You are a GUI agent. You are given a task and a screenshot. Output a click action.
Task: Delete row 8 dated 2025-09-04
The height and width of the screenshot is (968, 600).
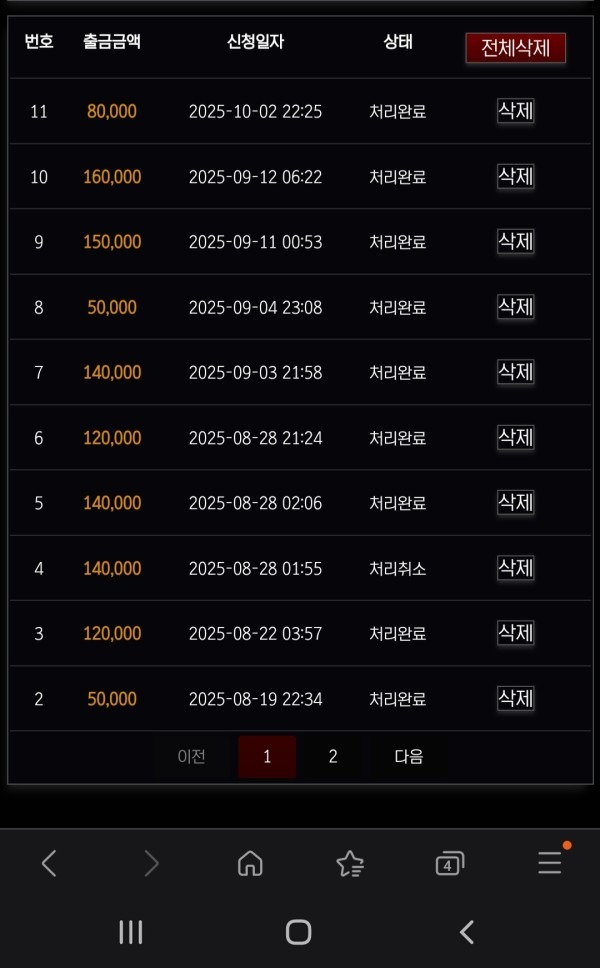pyautogui.click(x=515, y=306)
